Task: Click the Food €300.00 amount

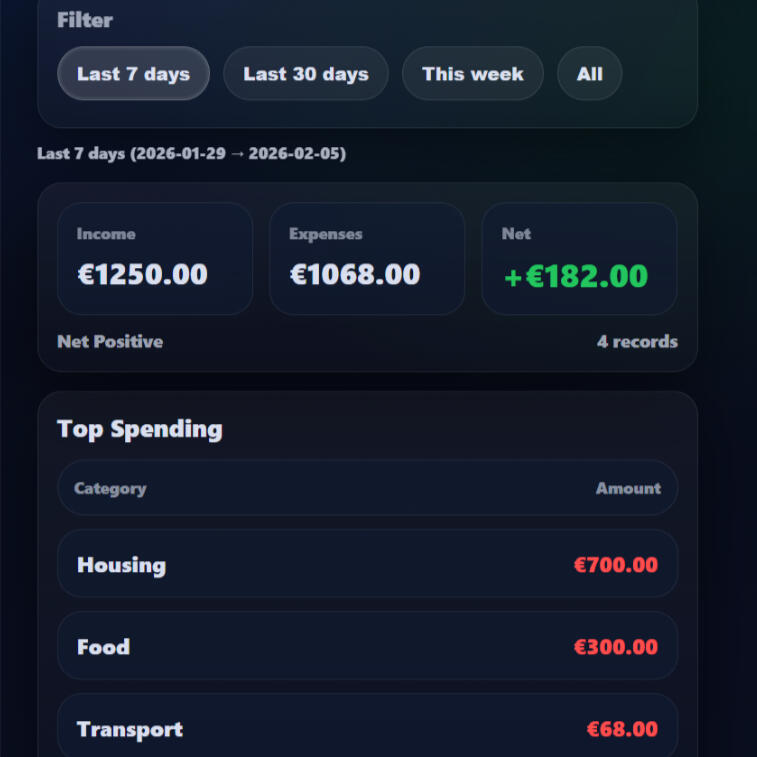Action: point(615,647)
